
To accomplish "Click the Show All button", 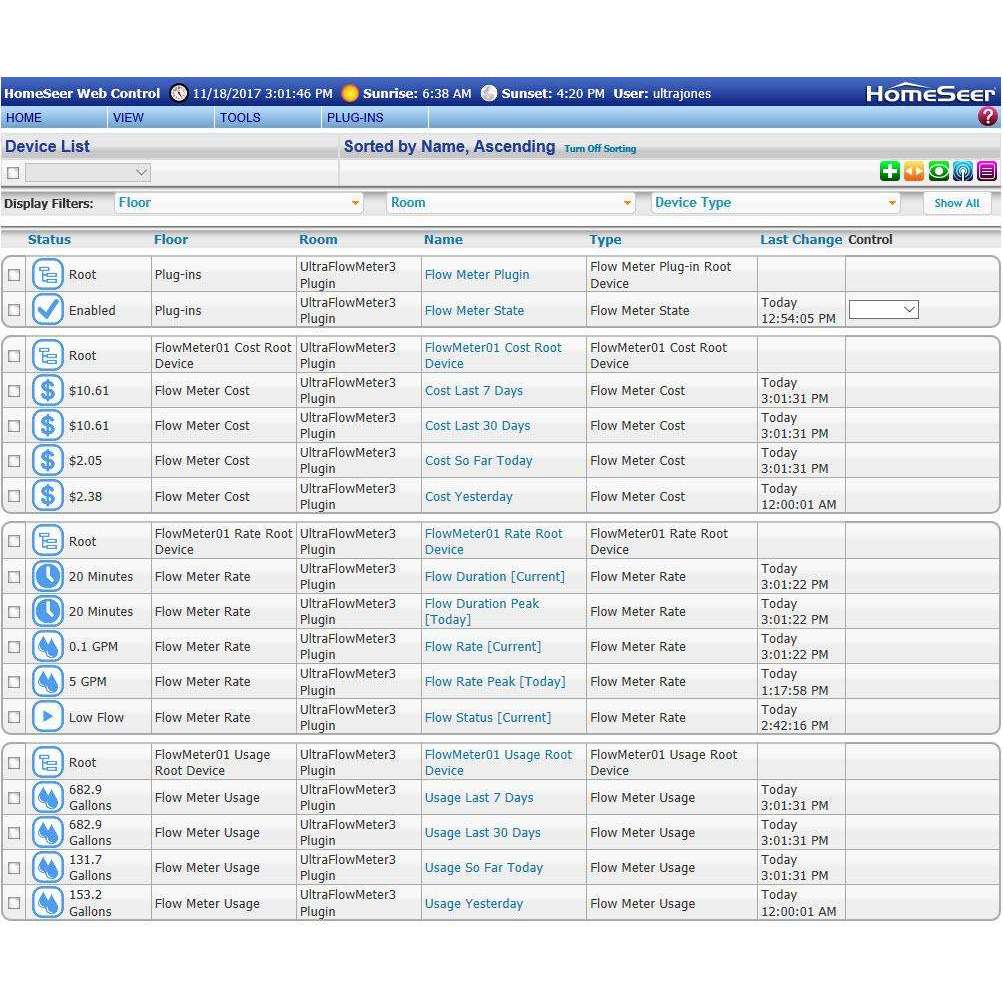I will tap(956, 203).
